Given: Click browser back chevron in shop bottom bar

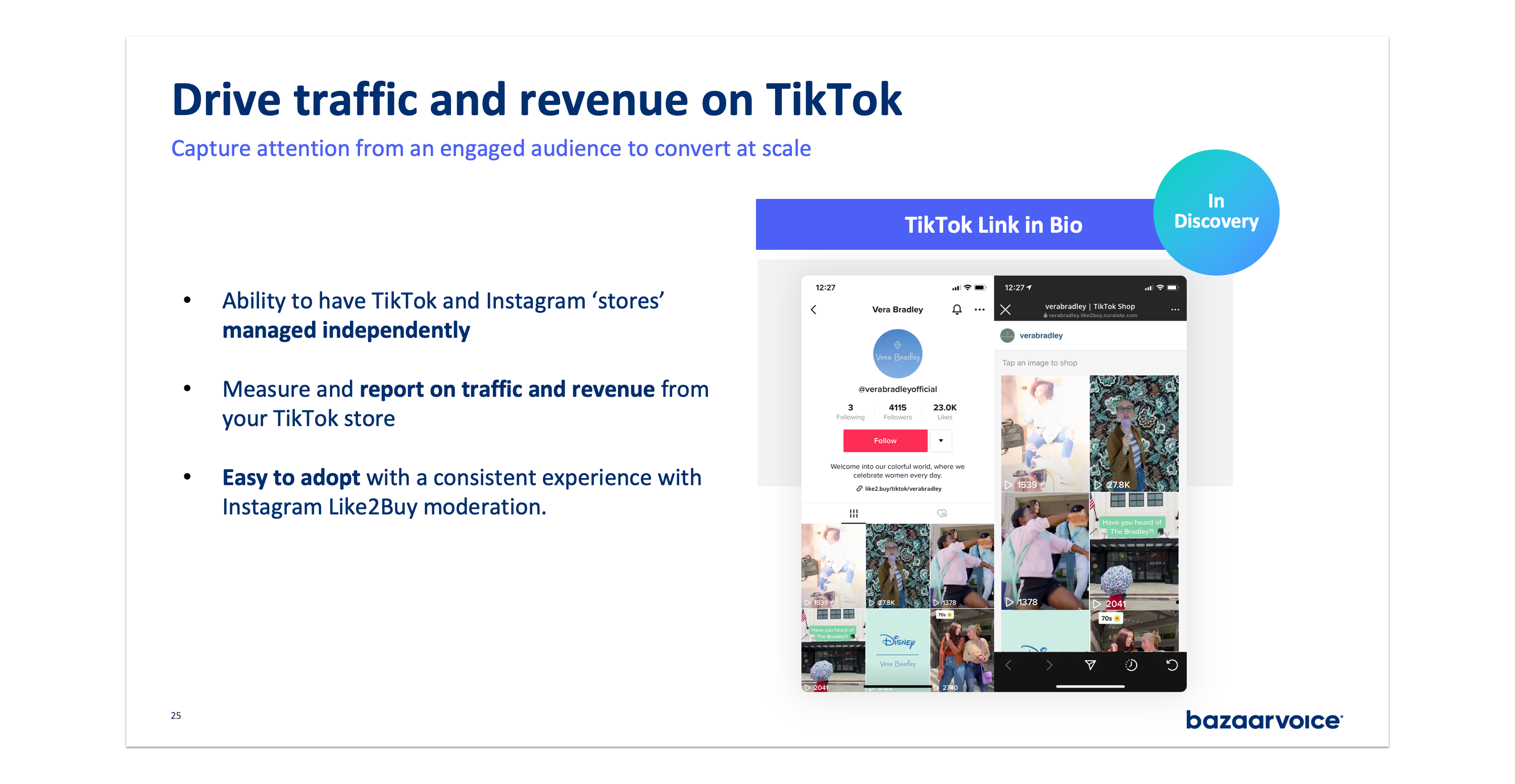Looking at the screenshot, I should pos(1008,665).
